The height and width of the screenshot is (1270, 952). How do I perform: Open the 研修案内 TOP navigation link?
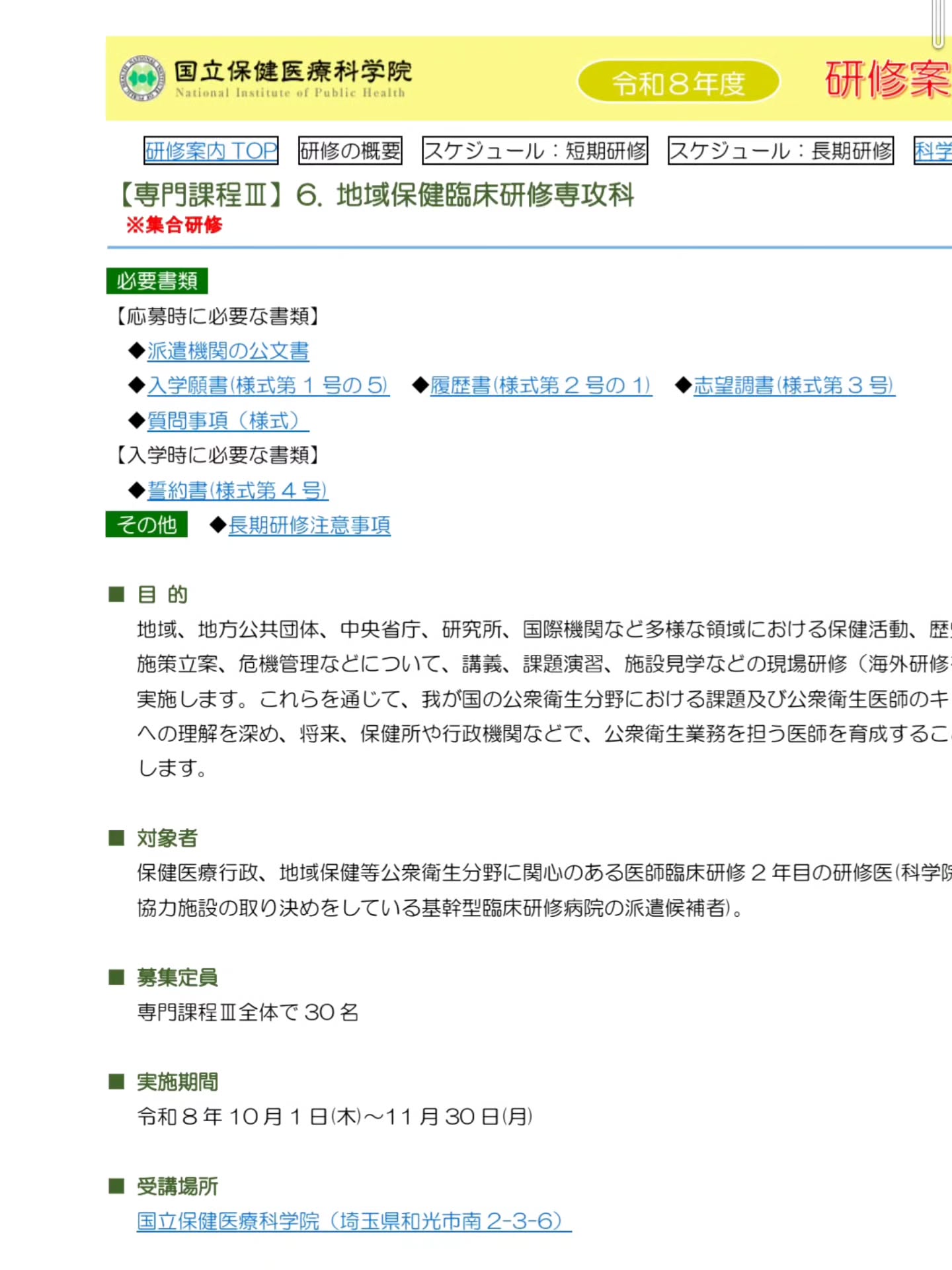point(211,151)
